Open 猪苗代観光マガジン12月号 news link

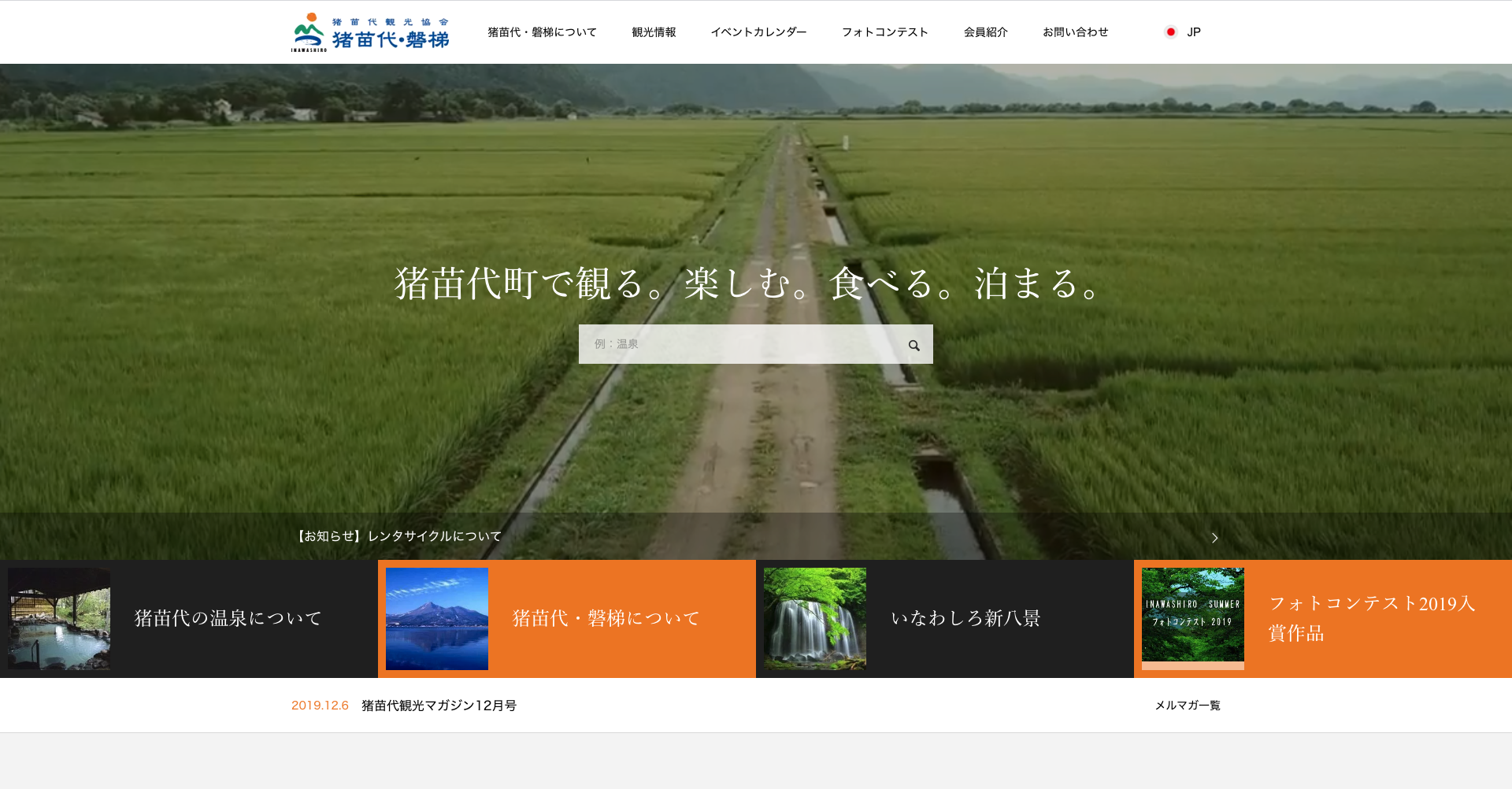pyautogui.click(x=439, y=706)
